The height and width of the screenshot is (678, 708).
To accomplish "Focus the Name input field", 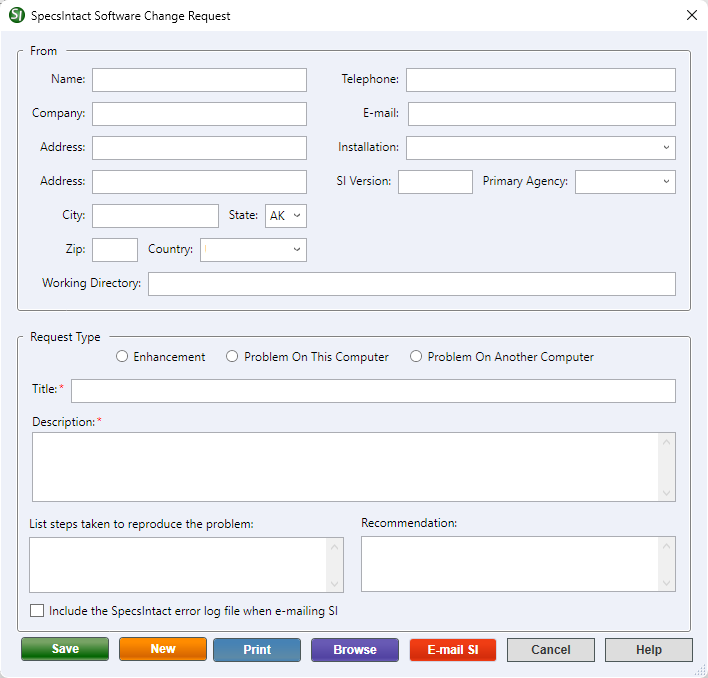I will pos(199,80).
